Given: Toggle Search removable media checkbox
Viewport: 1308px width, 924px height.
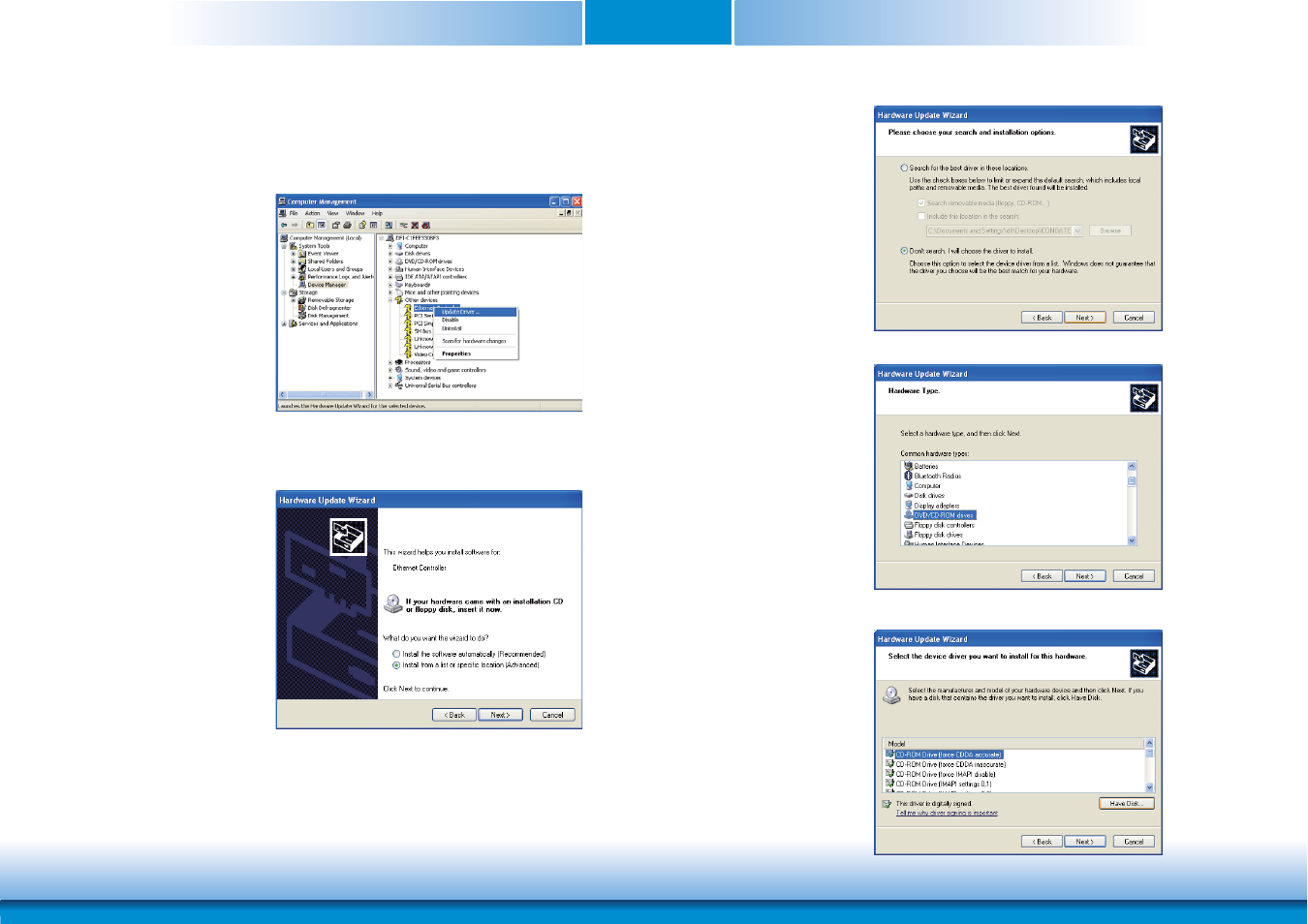Looking at the screenshot, I should (x=921, y=203).
